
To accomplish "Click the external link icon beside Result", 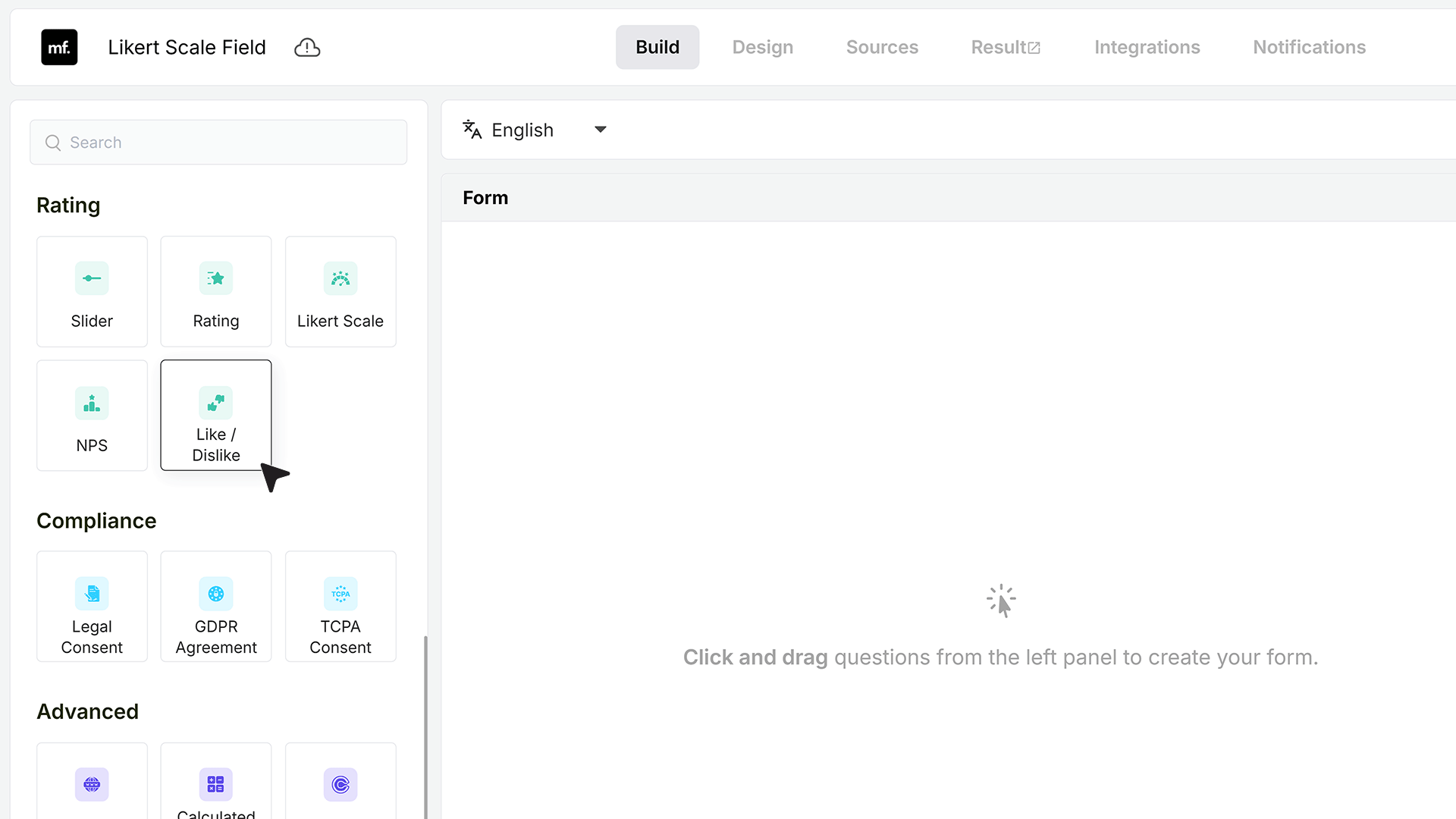I will (1034, 49).
